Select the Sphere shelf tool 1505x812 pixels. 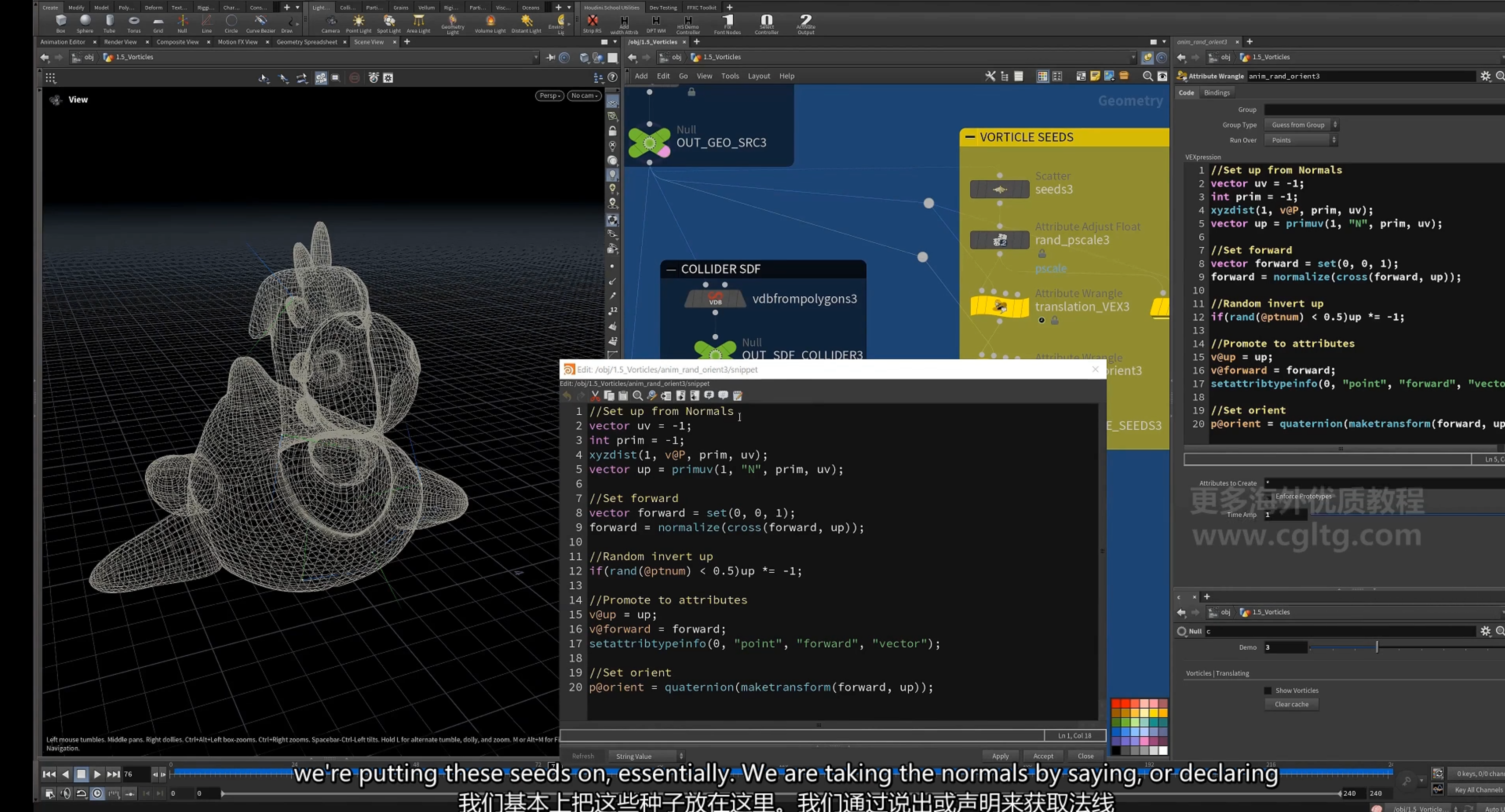point(85,23)
